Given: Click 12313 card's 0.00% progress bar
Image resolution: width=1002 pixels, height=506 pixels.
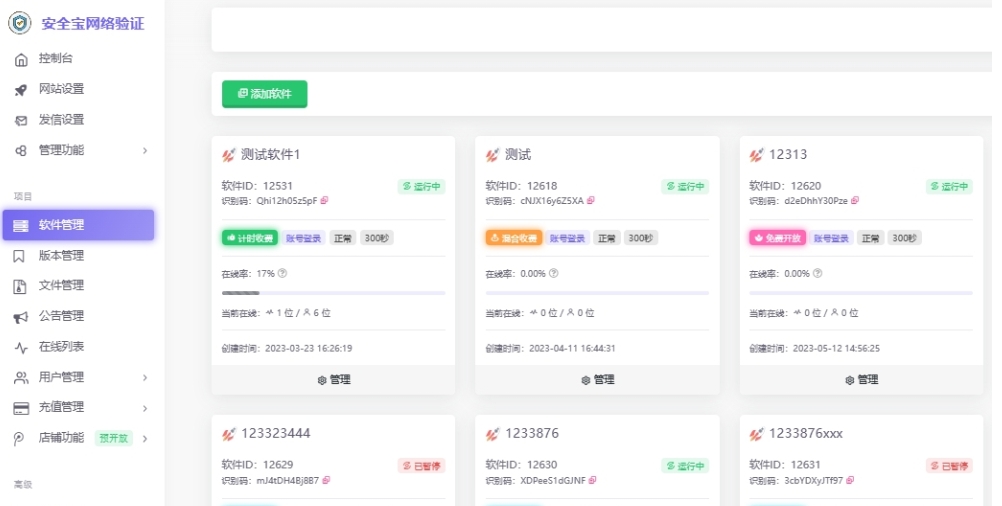Looking at the screenshot, I should pyautogui.click(x=861, y=293).
